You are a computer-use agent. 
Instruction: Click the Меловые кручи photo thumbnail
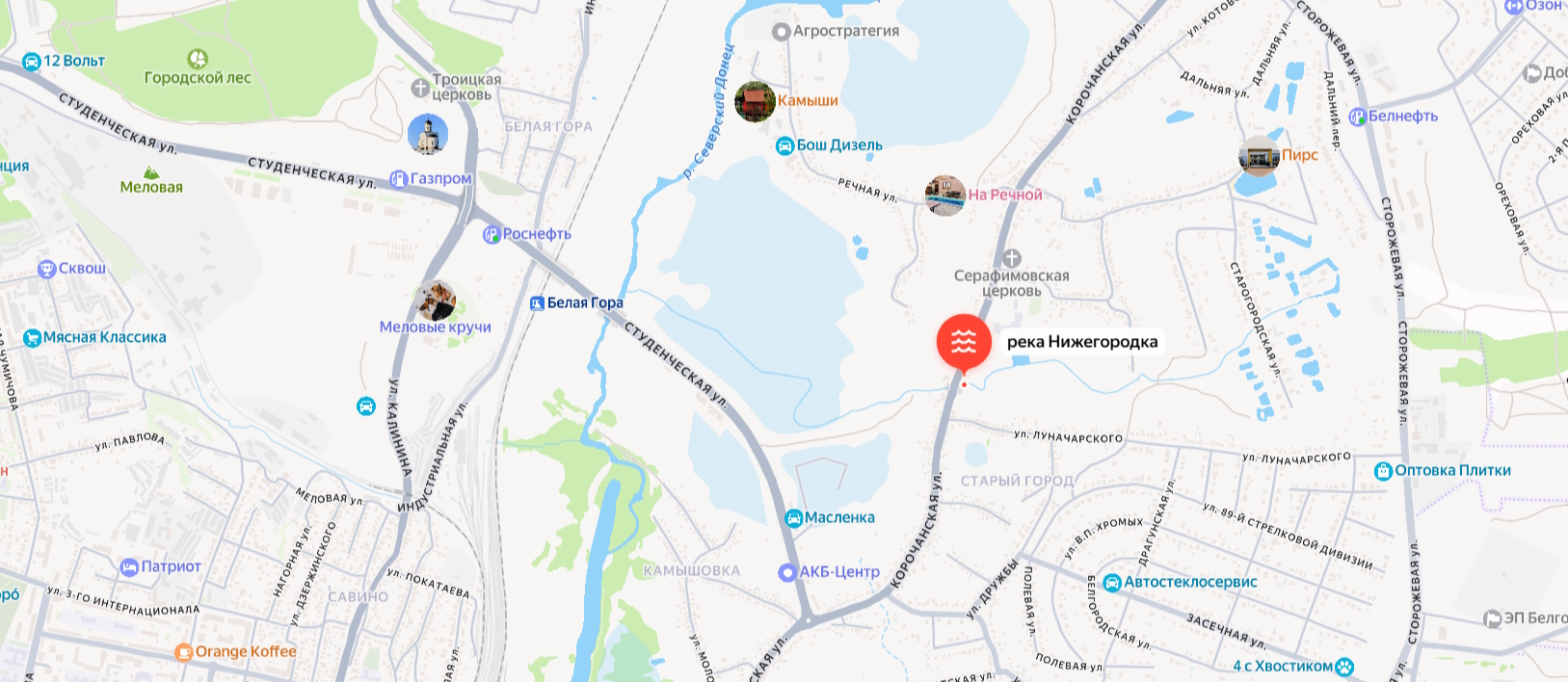point(436,301)
